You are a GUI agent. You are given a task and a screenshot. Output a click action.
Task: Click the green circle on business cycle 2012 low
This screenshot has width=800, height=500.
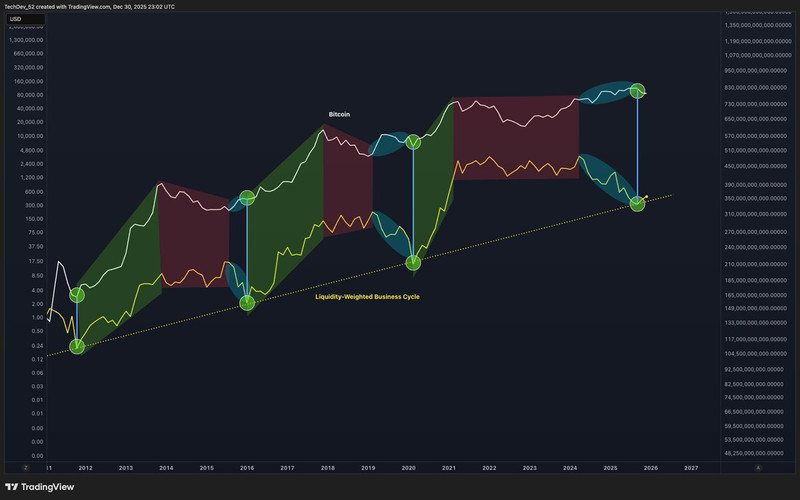click(77, 346)
